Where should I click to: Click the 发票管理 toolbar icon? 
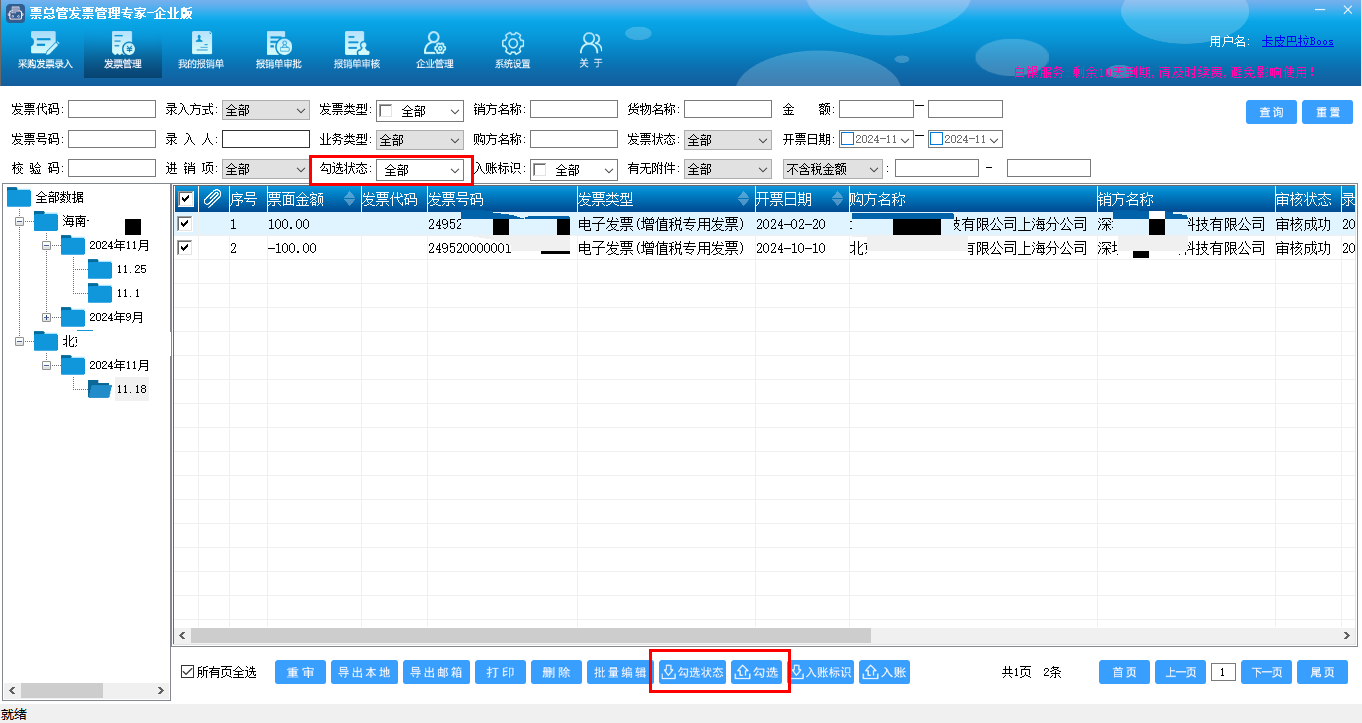[123, 50]
